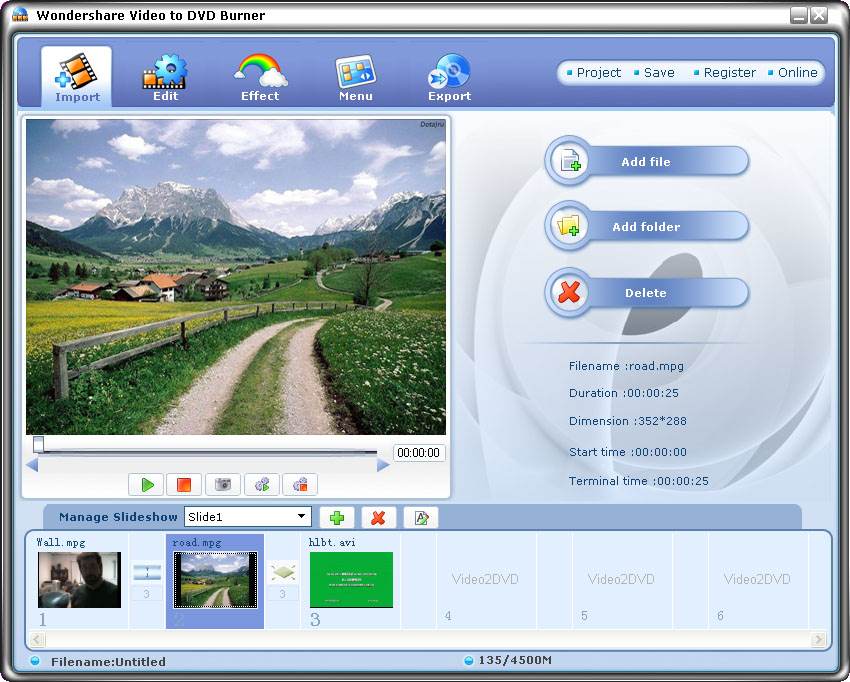Click the video seek slider handle
The width and height of the screenshot is (850, 682).
pos(38,444)
